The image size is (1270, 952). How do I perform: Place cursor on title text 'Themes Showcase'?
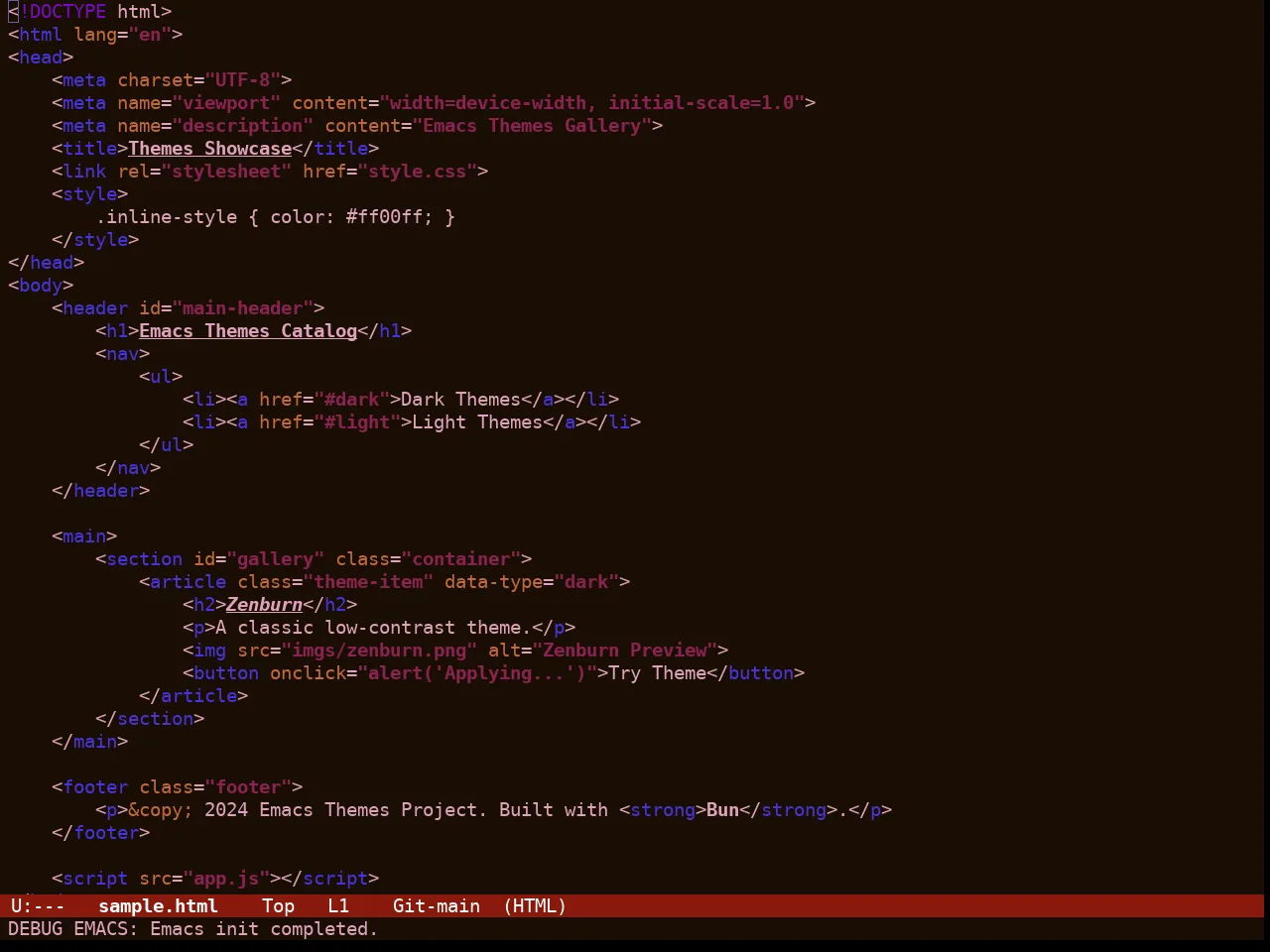point(209,148)
